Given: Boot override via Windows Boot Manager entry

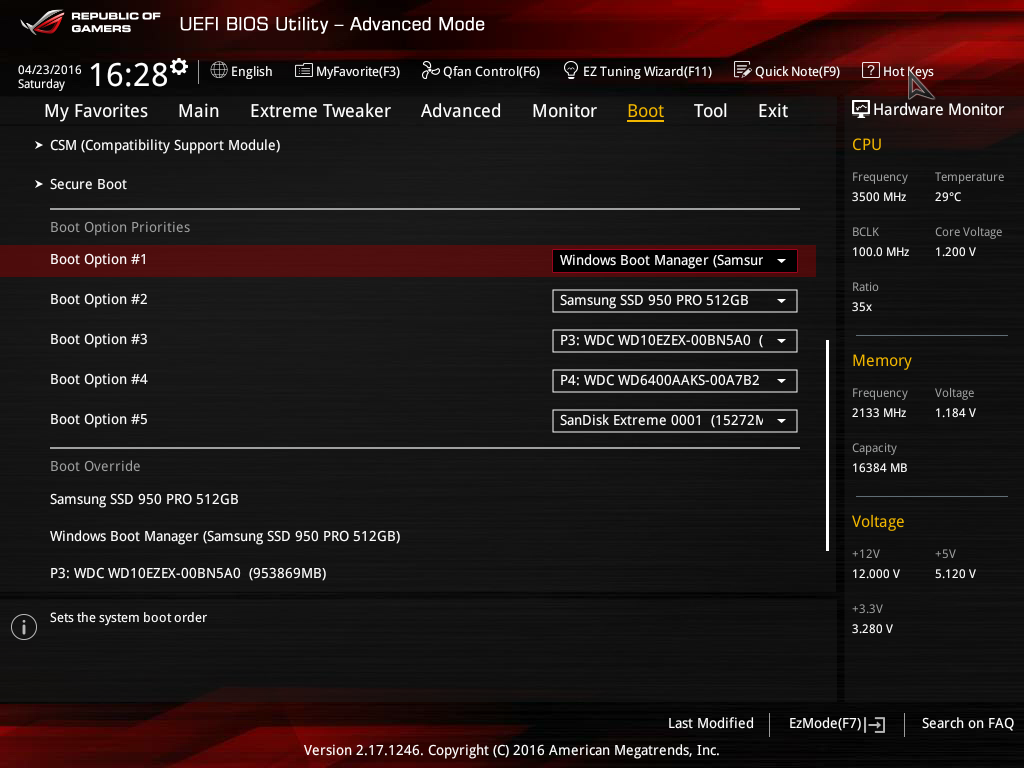Looking at the screenshot, I should [x=225, y=536].
